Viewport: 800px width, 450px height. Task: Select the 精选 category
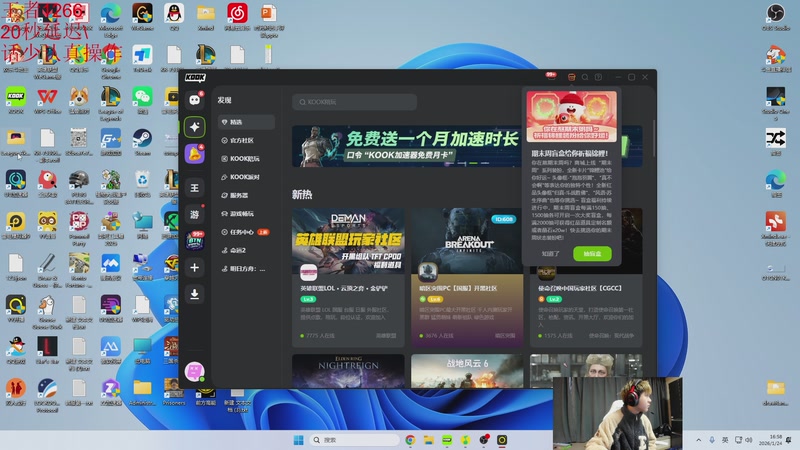point(246,122)
